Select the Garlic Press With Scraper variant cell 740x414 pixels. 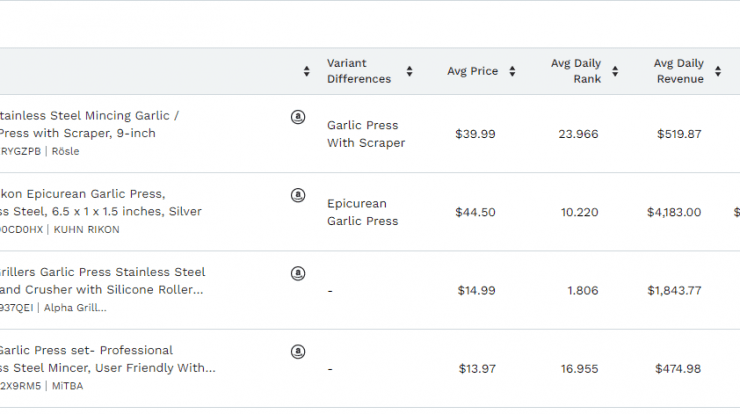366,134
